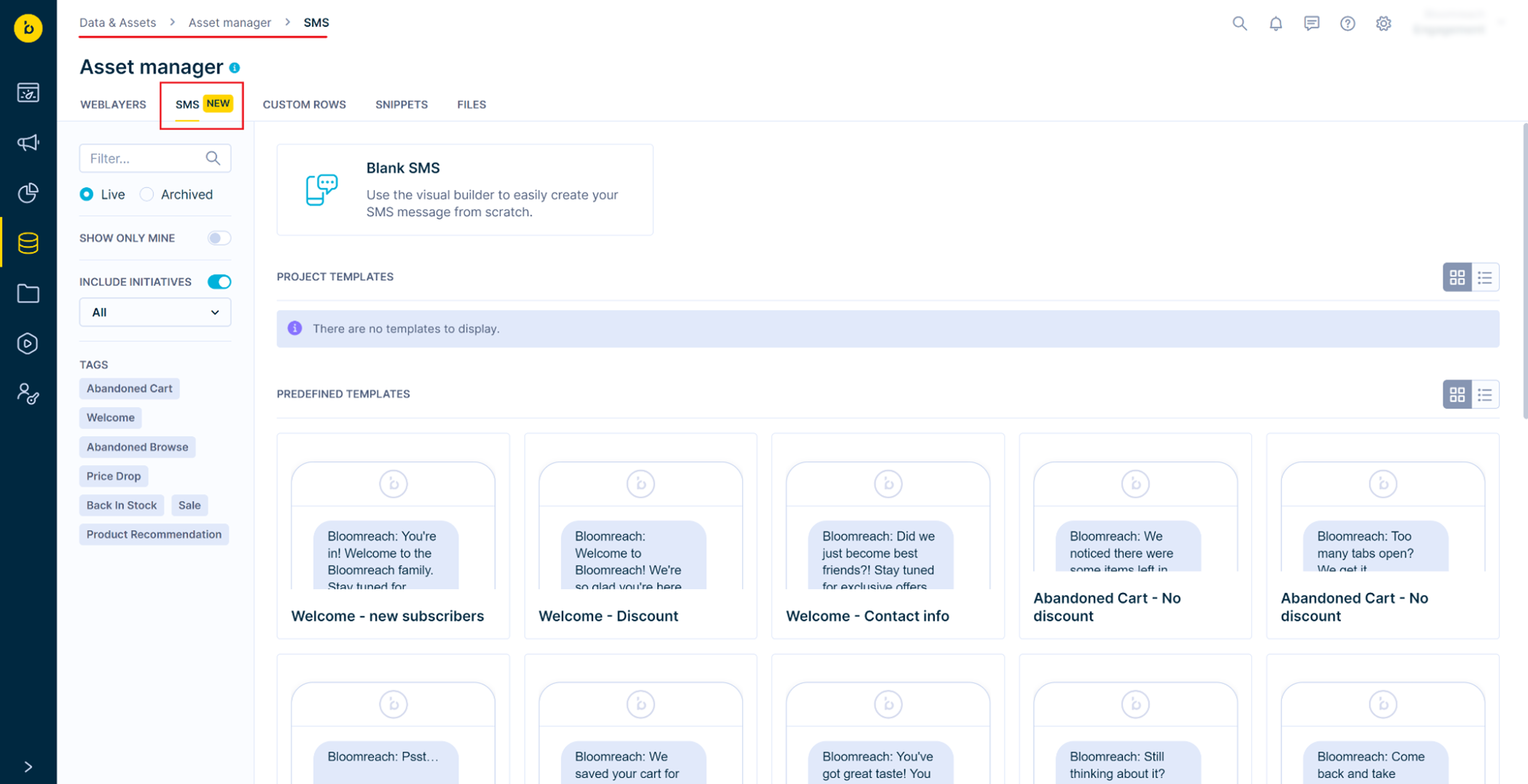Viewport: 1528px width, 784px height.
Task: Switch Project Templates to grid view
Action: (1457, 277)
